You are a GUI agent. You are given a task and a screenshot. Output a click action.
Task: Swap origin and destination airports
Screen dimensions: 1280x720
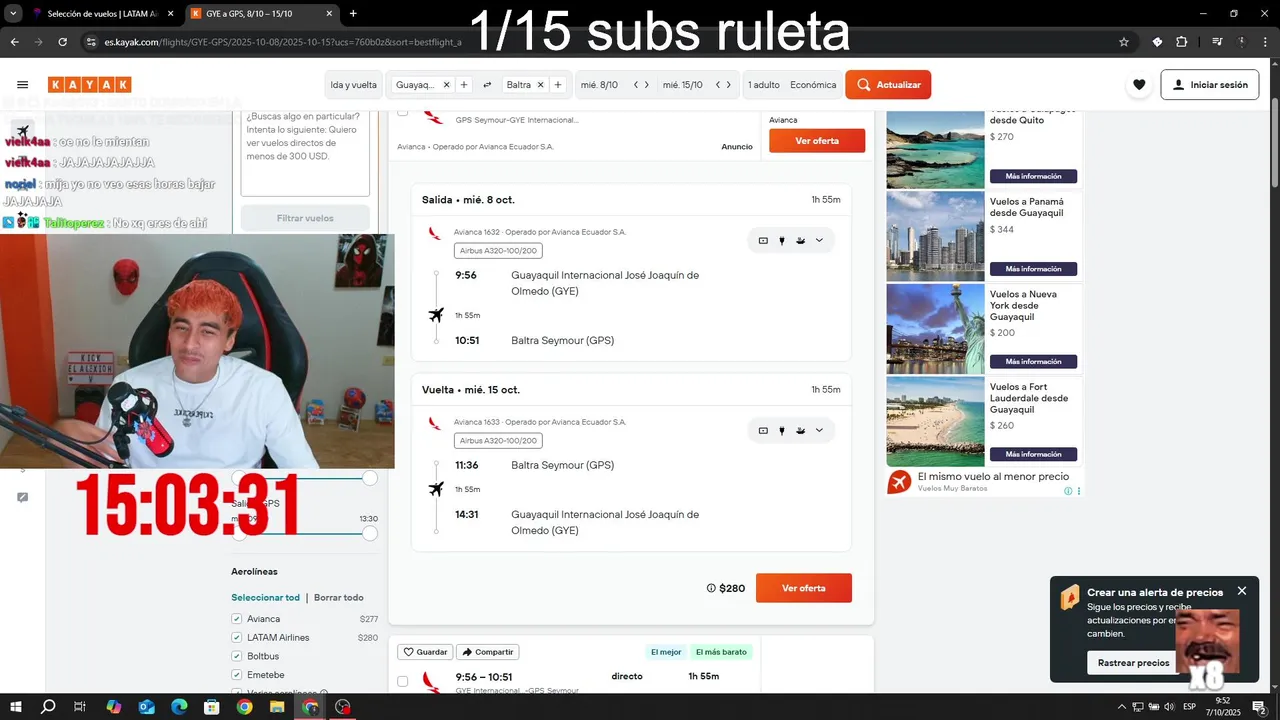pos(487,85)
